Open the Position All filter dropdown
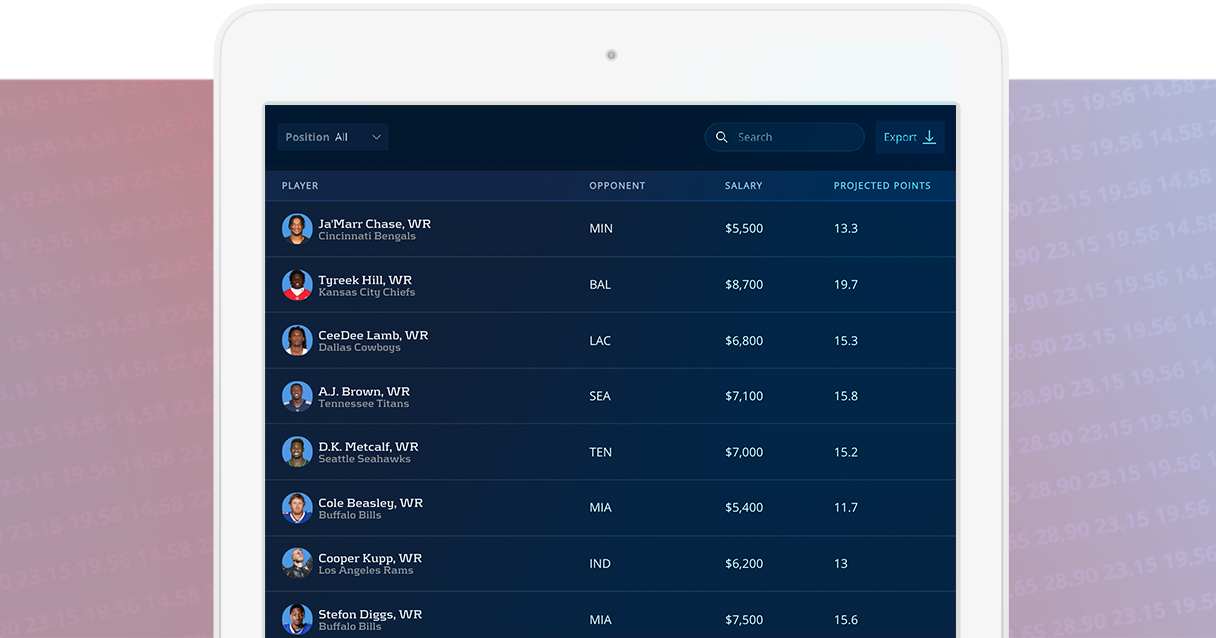1216x638 pixels. 333,137
